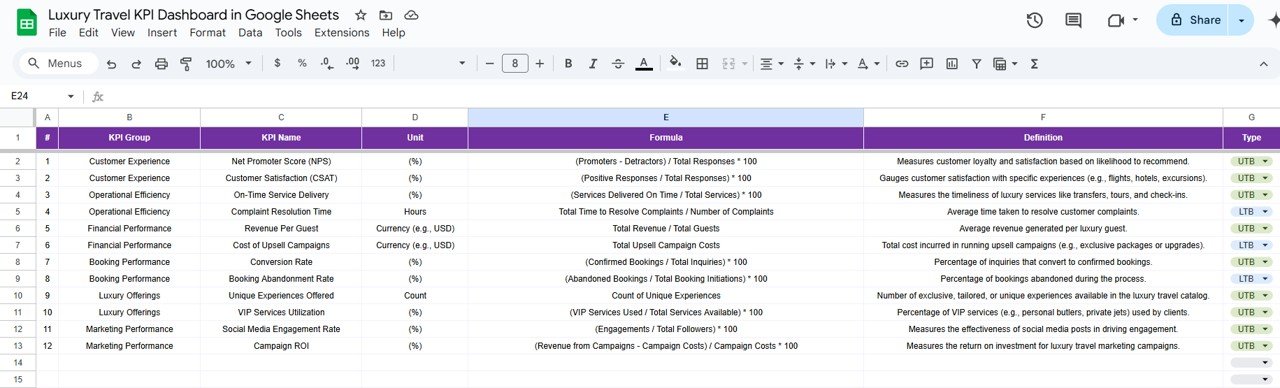Screen dimensions: 1280x388
Task: Open the File menu
Action: coord(57,33)
